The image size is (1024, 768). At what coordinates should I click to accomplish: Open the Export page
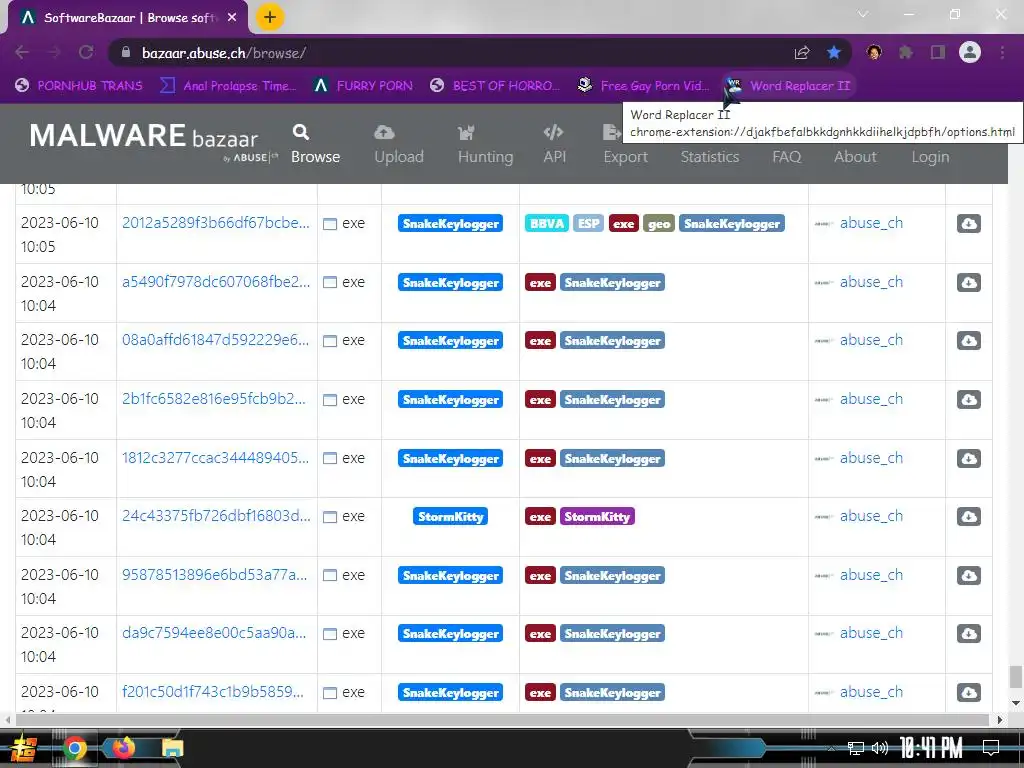(625, 144)
